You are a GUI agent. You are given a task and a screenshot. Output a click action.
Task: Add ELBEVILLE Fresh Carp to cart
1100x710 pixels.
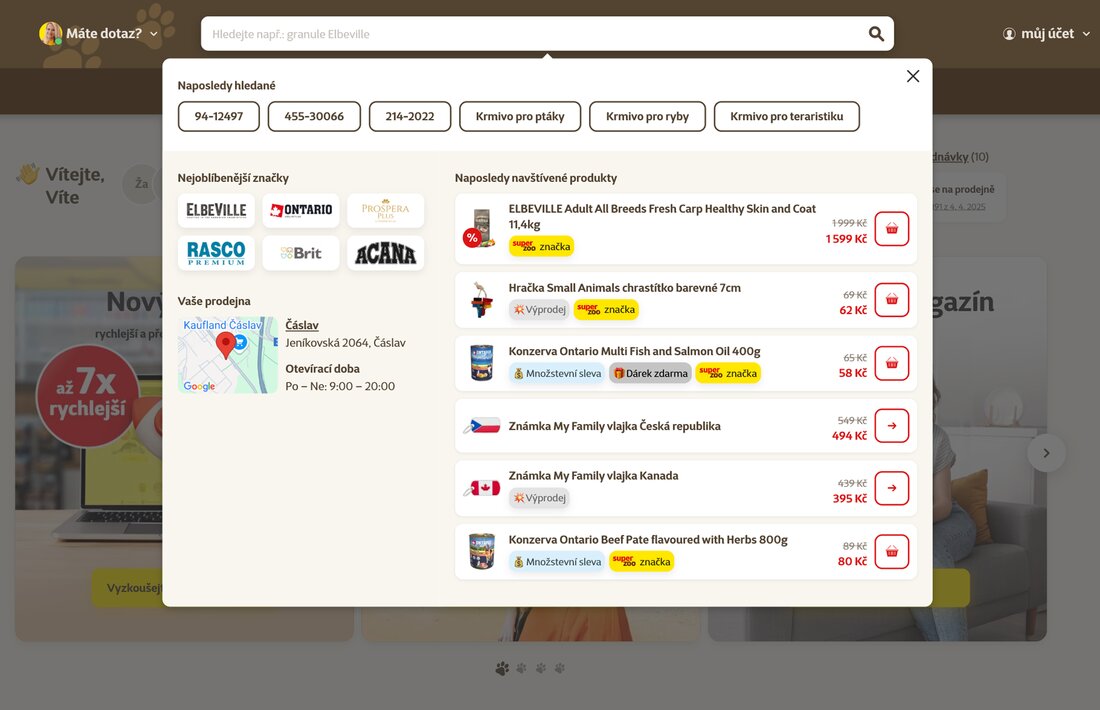(891, 229)
